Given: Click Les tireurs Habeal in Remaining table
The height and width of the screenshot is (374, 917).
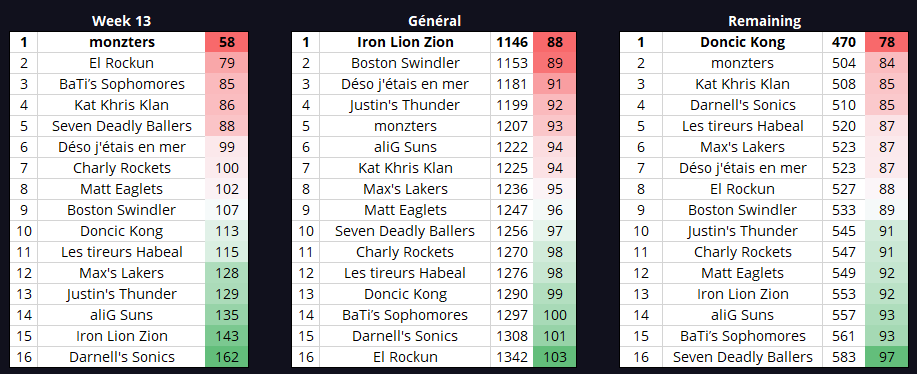Looking at the screenshot, I should click(743, 126).
